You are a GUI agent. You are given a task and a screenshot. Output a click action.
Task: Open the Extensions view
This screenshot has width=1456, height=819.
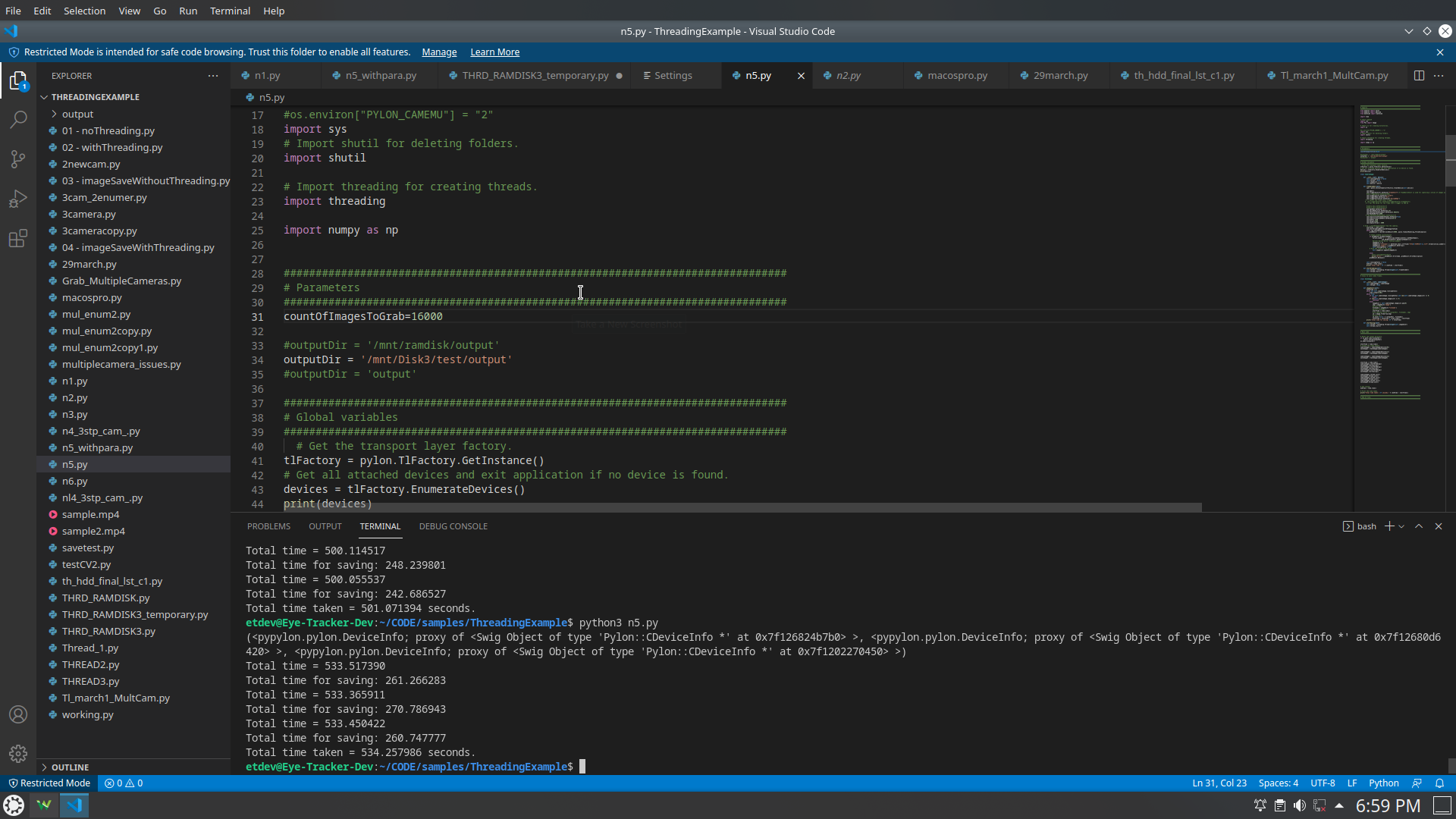click(18, 239)
